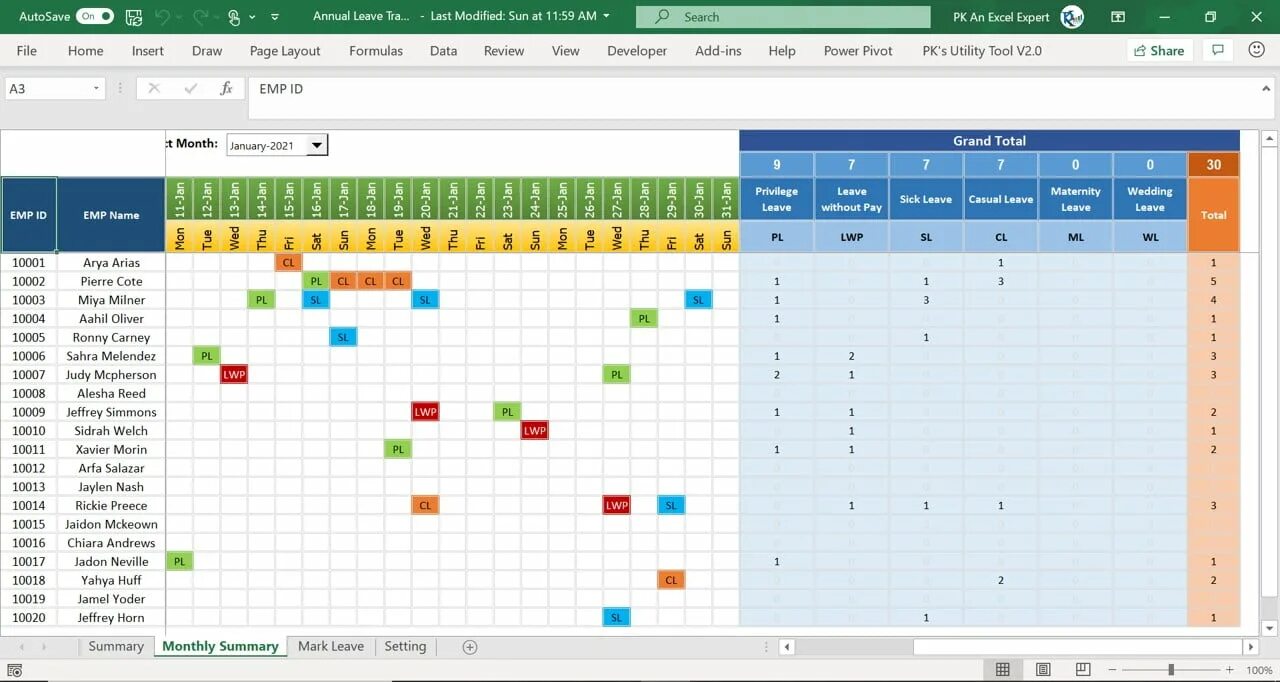Click the zoom out minus button
The width and height of the screenshot is (1280, 682).
[1114, 670]
